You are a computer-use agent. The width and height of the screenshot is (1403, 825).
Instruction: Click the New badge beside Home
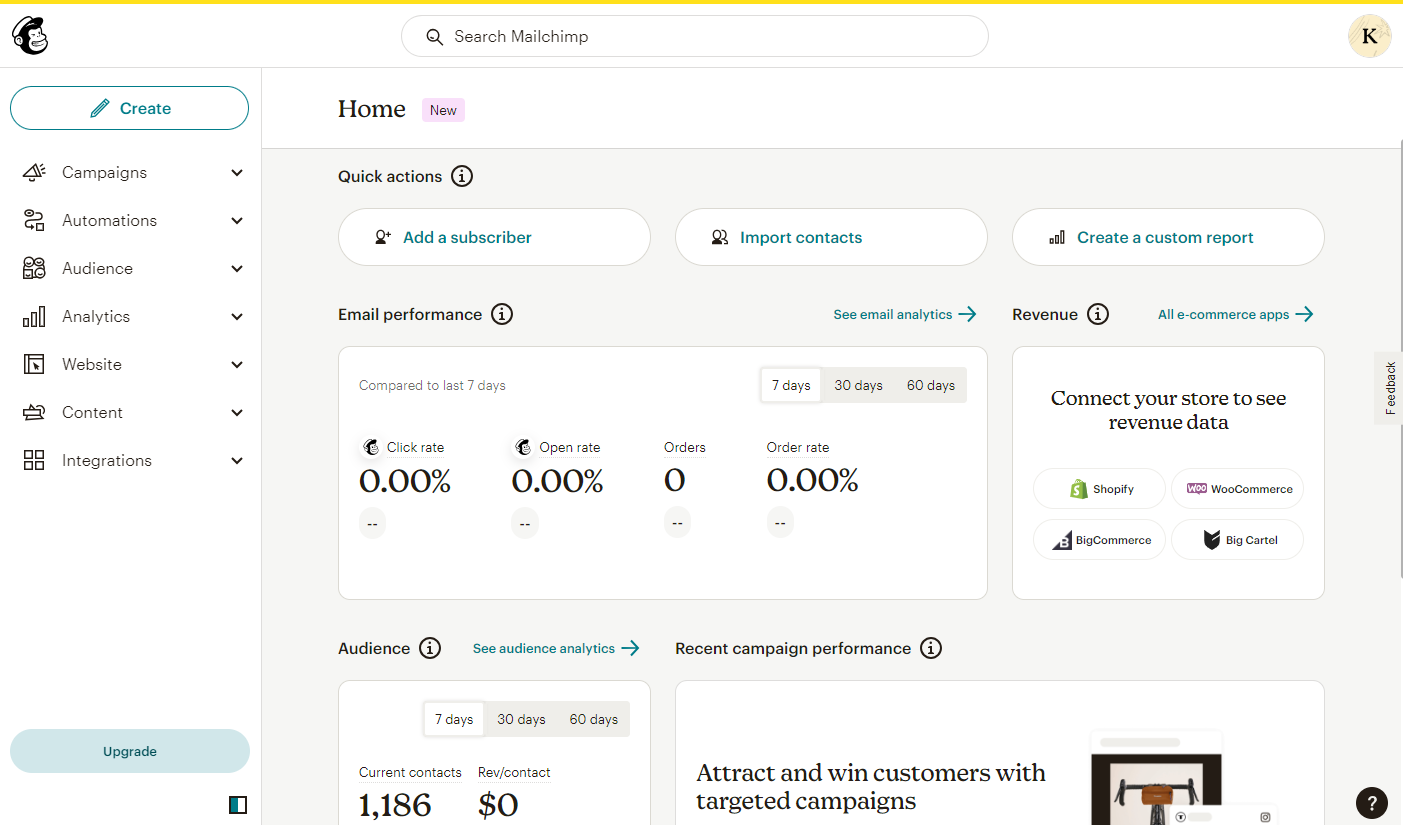pos(443,110)
